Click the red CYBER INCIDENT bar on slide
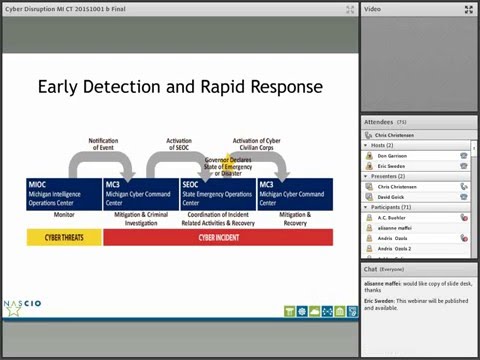480x360 pixels. coord(218,237)
